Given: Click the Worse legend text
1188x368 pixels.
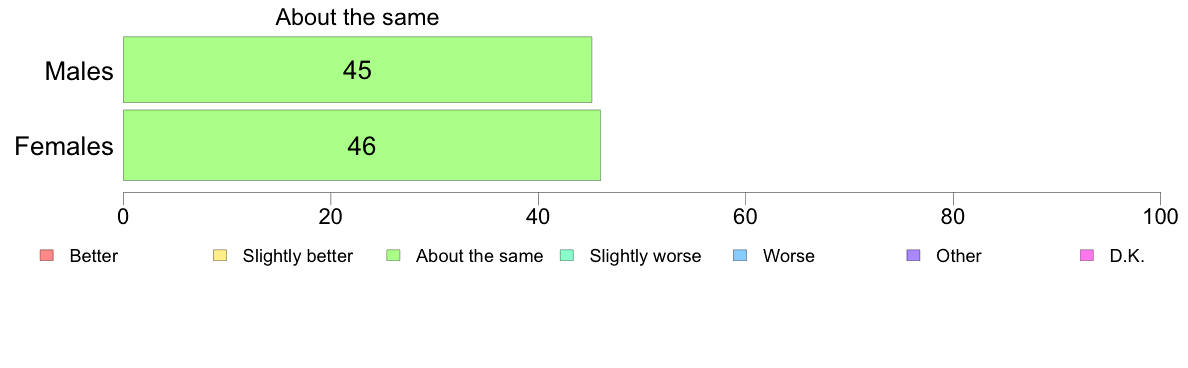Looking at the screenshot, I should 789,256.
